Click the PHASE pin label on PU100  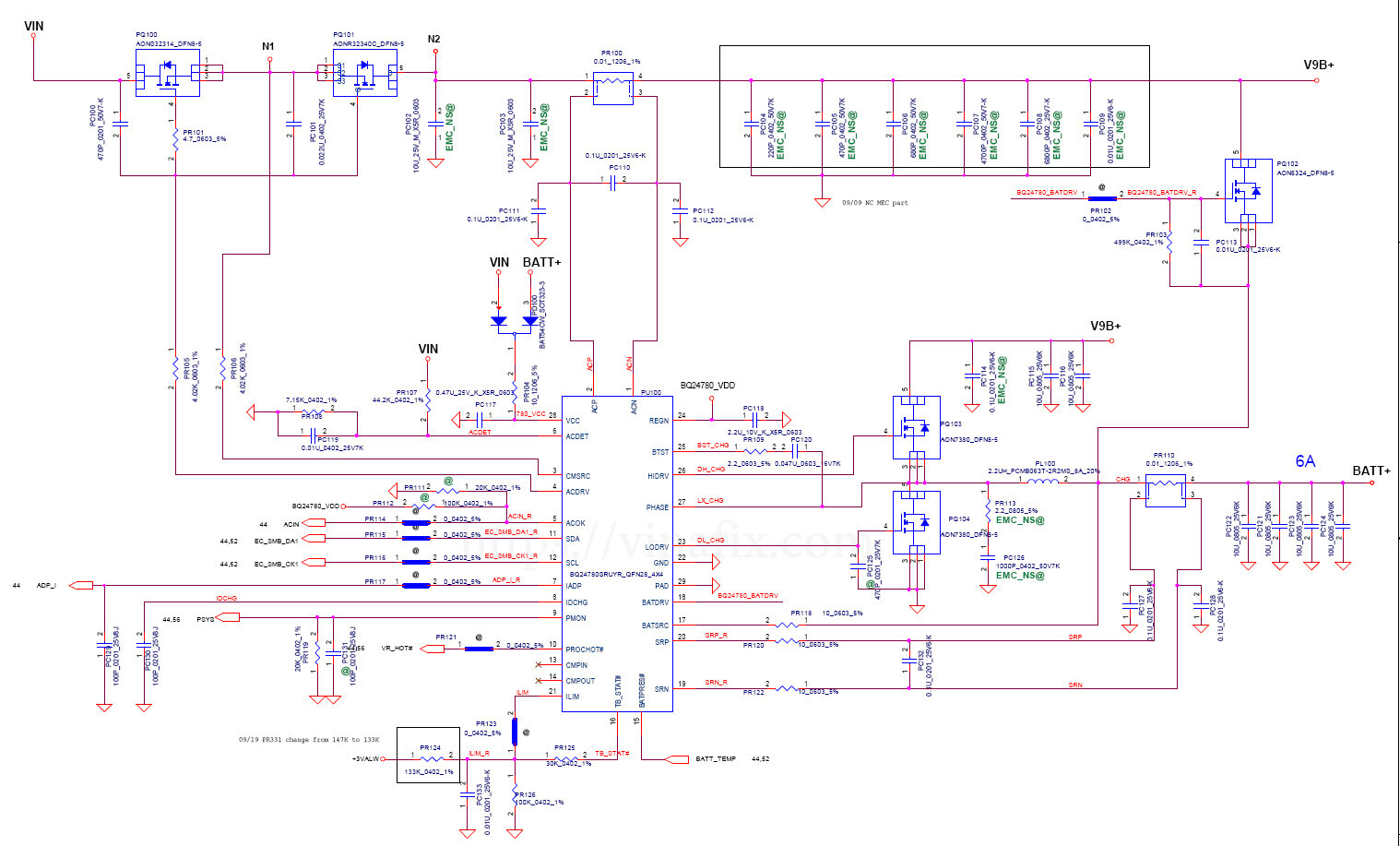coord(658,507)
